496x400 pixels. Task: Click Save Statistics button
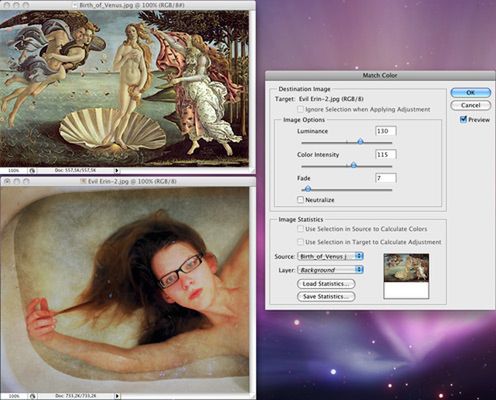tap(326, 296)
